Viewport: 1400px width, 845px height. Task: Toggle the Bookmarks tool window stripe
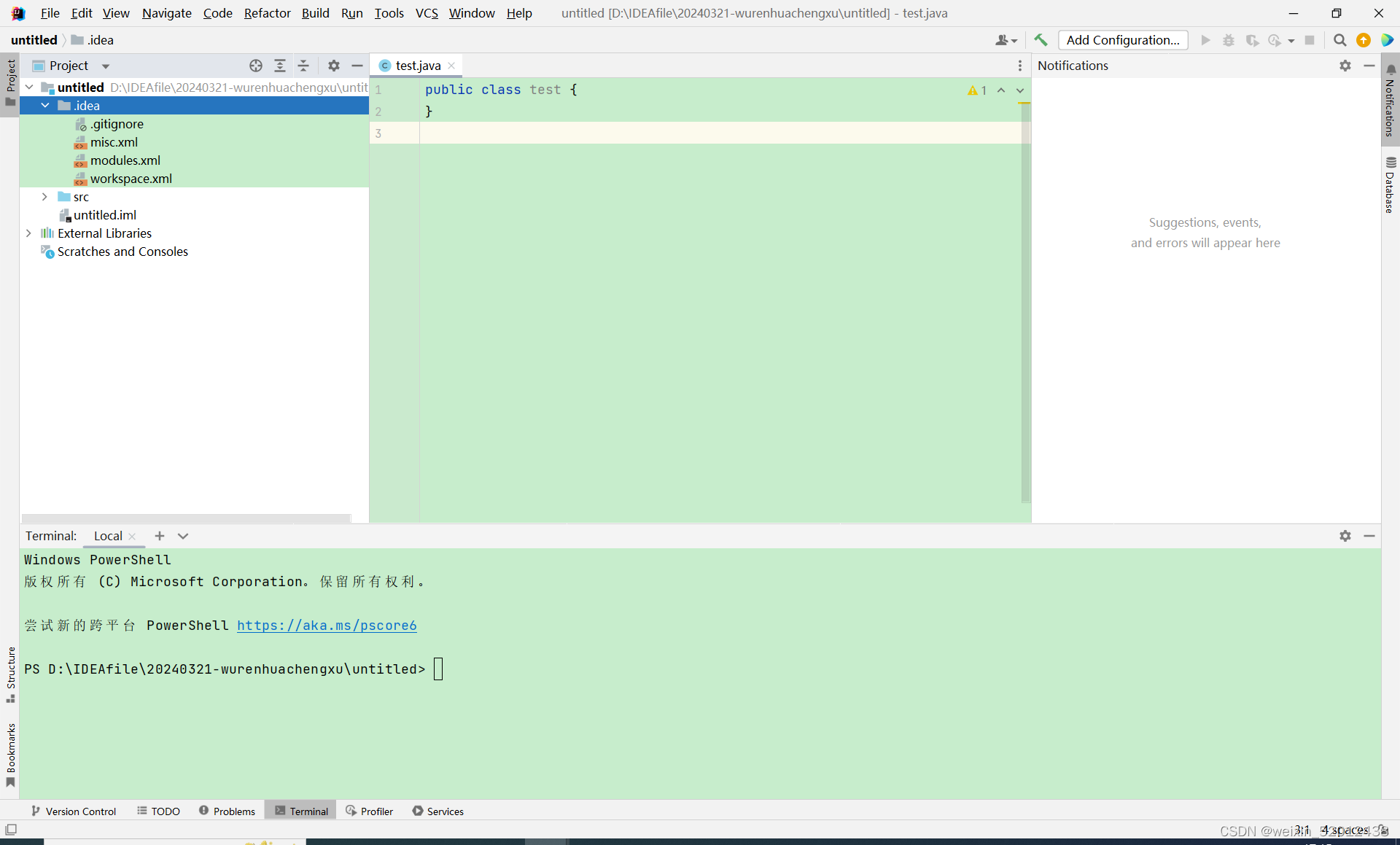[11, 755]
